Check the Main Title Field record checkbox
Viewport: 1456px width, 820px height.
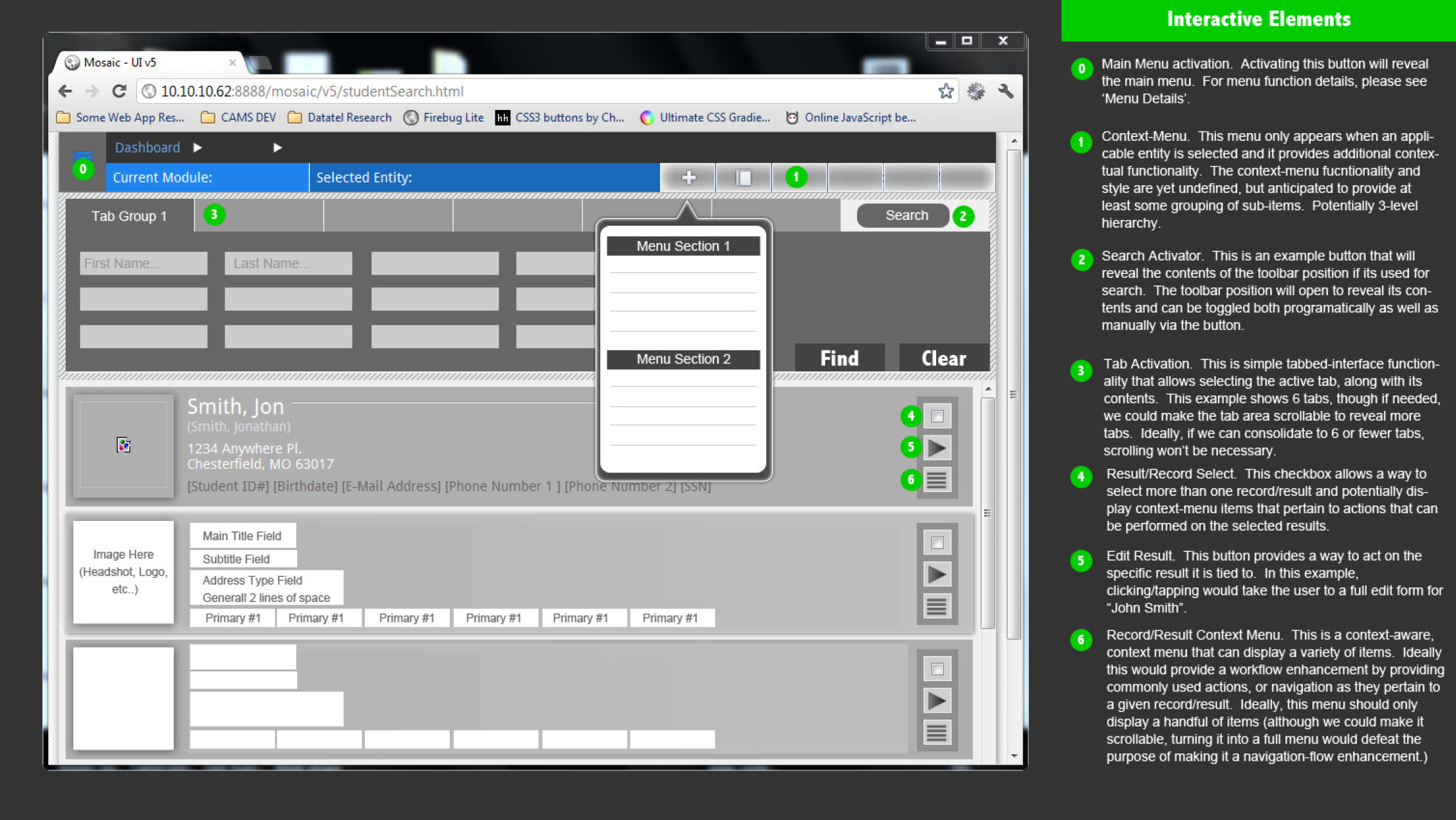(x=937, y=543)
